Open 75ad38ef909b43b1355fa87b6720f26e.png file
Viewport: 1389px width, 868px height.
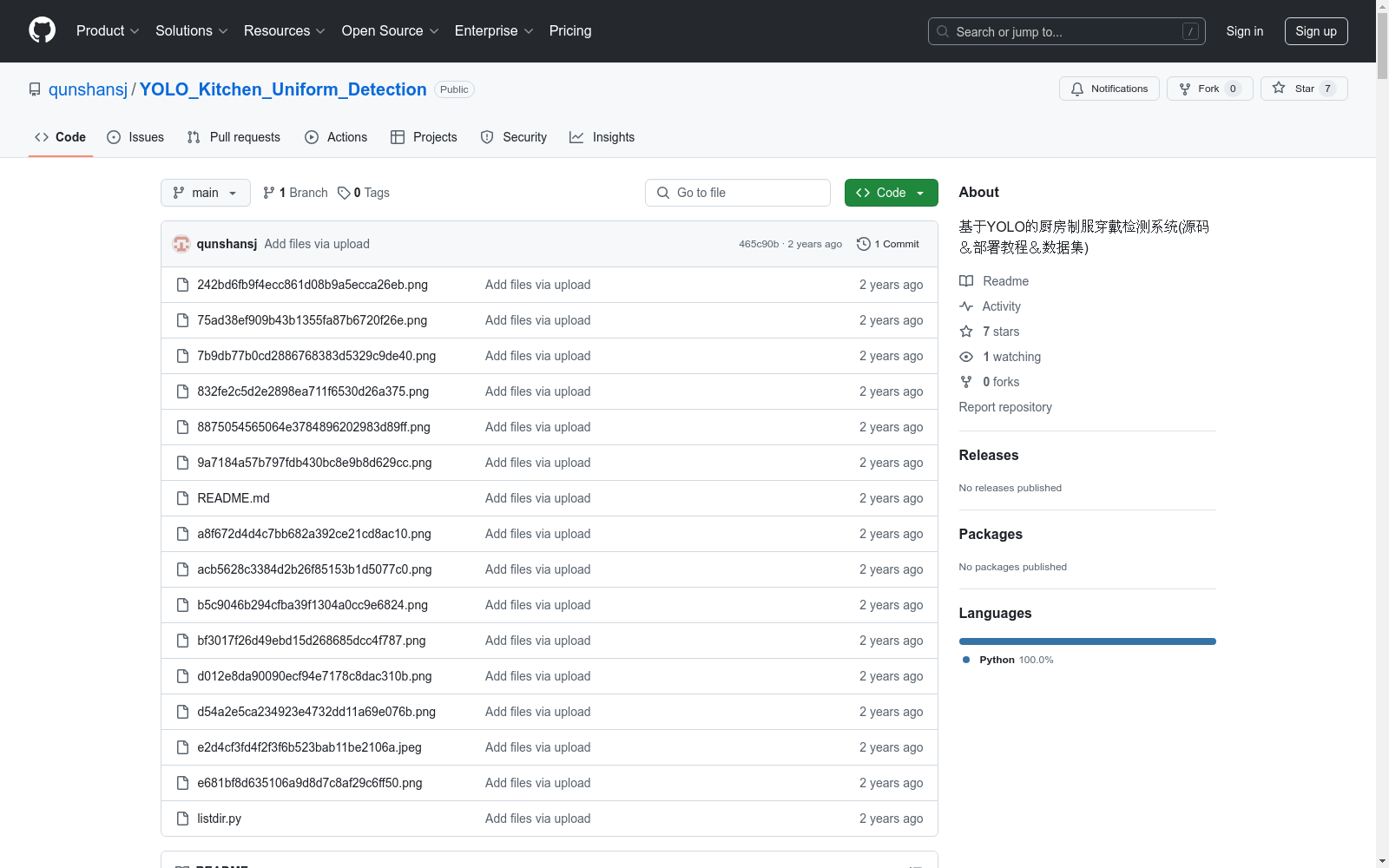click(313, 320)
